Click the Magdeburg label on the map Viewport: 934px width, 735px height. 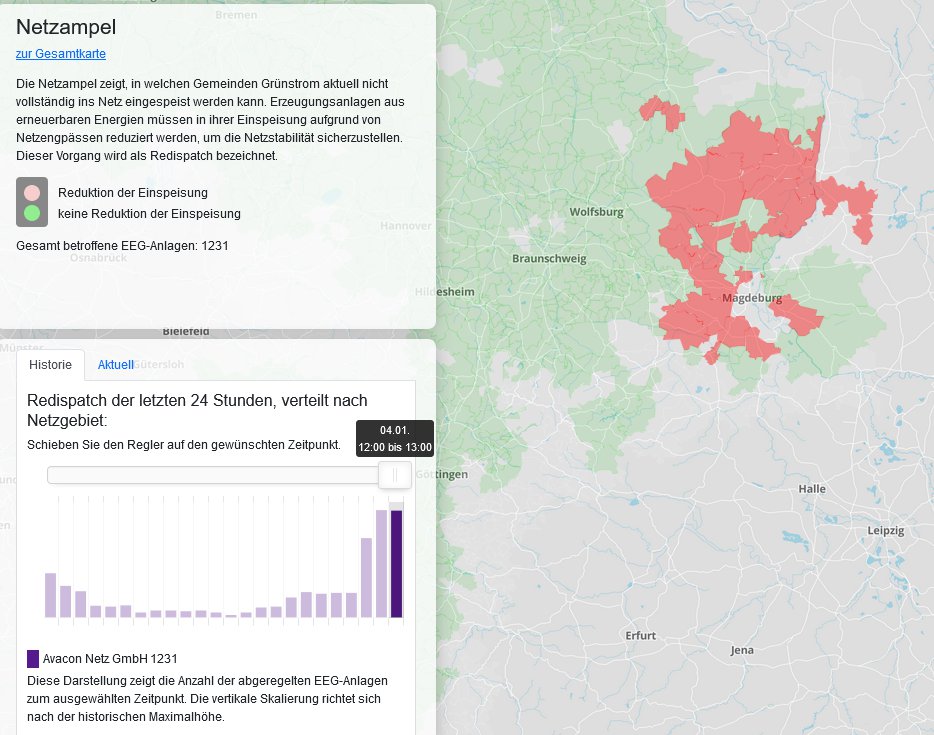tap(752, 298)
